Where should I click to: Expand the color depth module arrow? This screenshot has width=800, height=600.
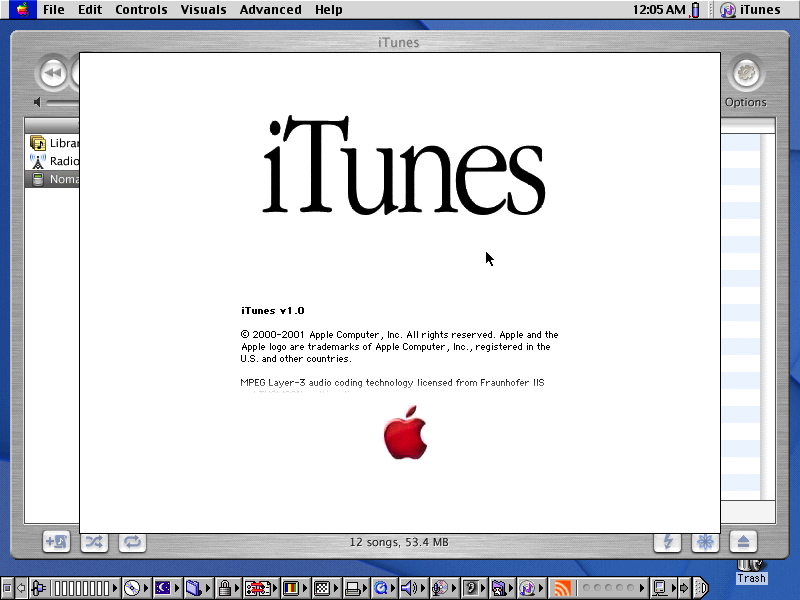[305, 588]
